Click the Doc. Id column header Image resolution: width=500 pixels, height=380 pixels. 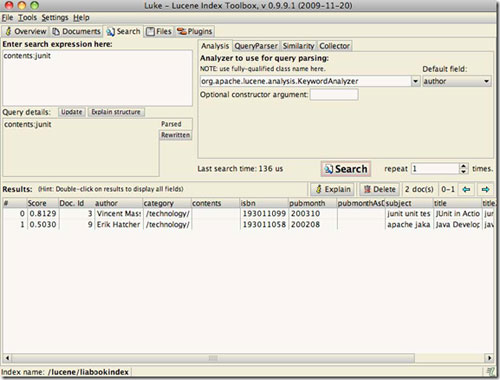click(x=76, y=203)
